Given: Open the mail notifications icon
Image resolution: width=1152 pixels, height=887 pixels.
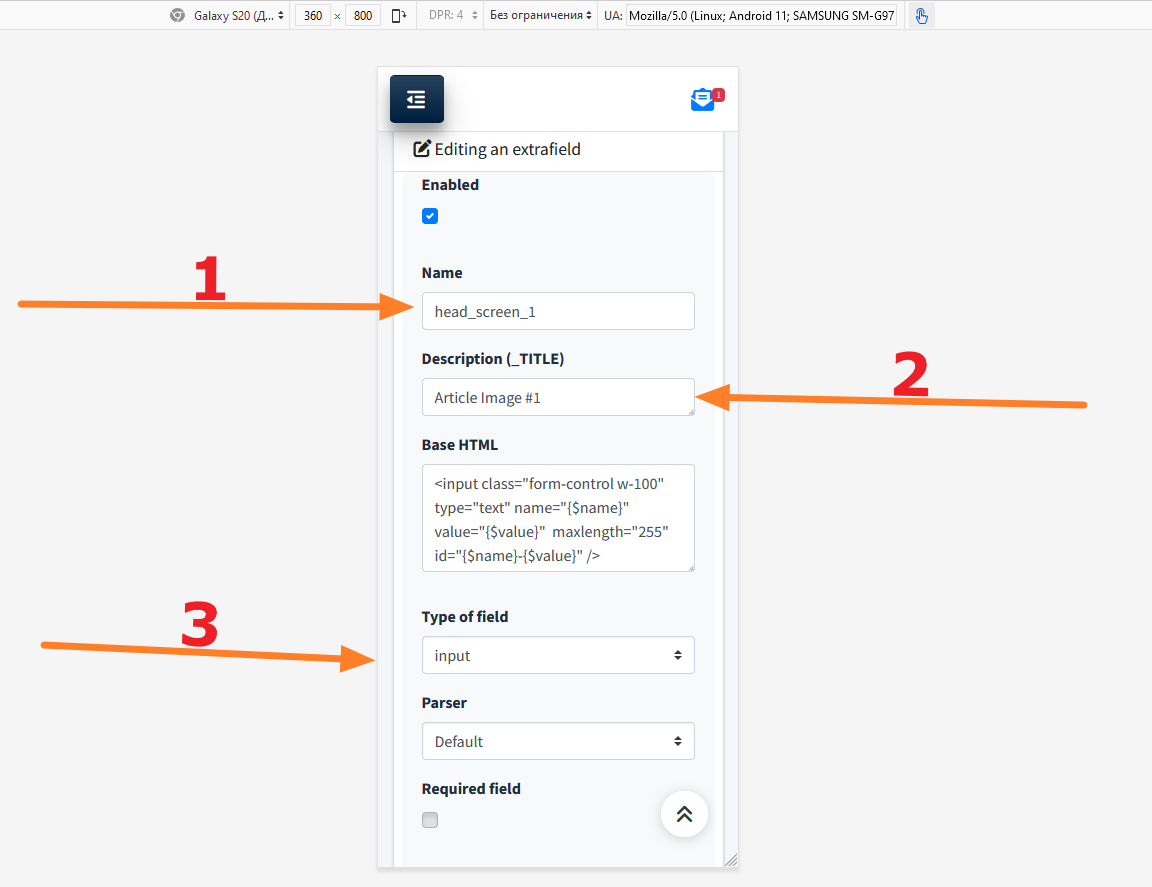Looking at the screenshot, I should click(x=704, y=100).
